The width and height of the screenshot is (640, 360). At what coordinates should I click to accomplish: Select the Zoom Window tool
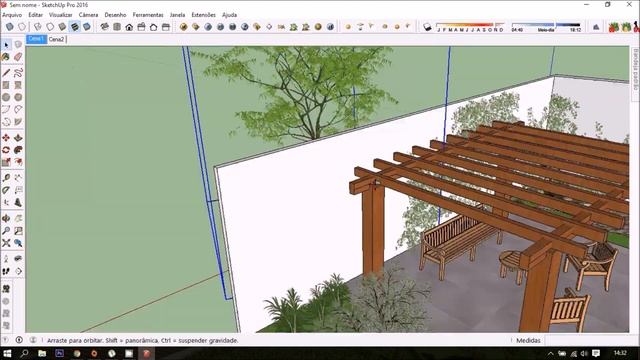(18, 231)
